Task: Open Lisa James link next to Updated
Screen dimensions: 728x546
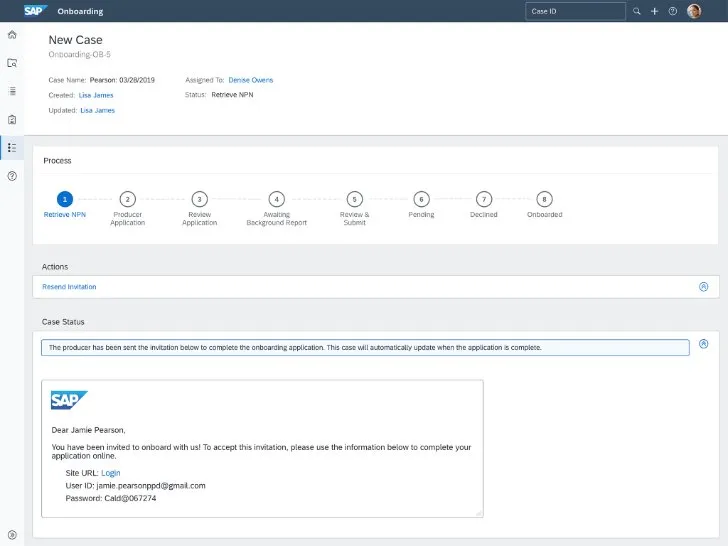Action: (98, 110)
